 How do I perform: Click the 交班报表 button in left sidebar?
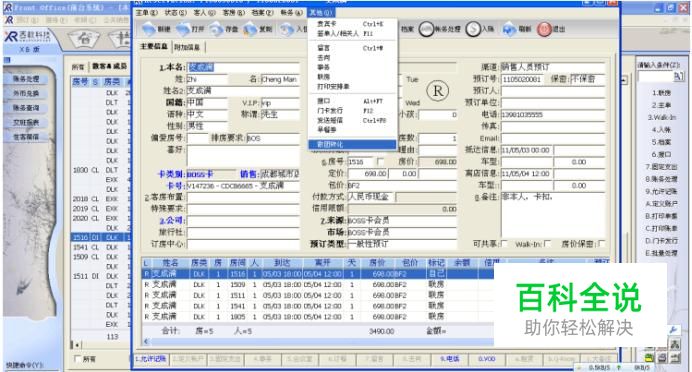point(26,122)
